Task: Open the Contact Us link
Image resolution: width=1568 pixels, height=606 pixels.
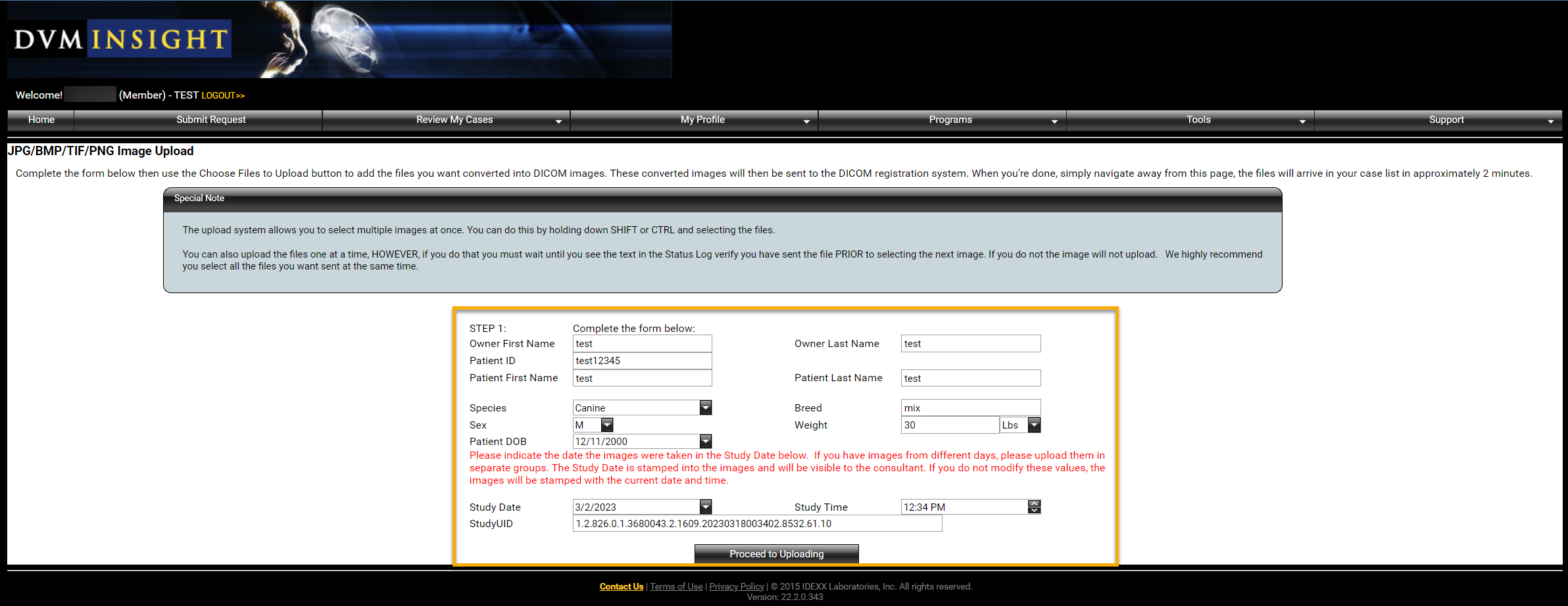Action: point(621,586)
